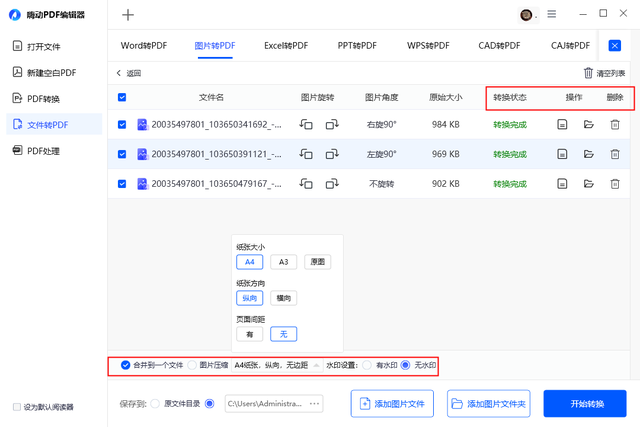
Task: Switch to the Word转PDF tab
Action: click(x=144, y=45)
